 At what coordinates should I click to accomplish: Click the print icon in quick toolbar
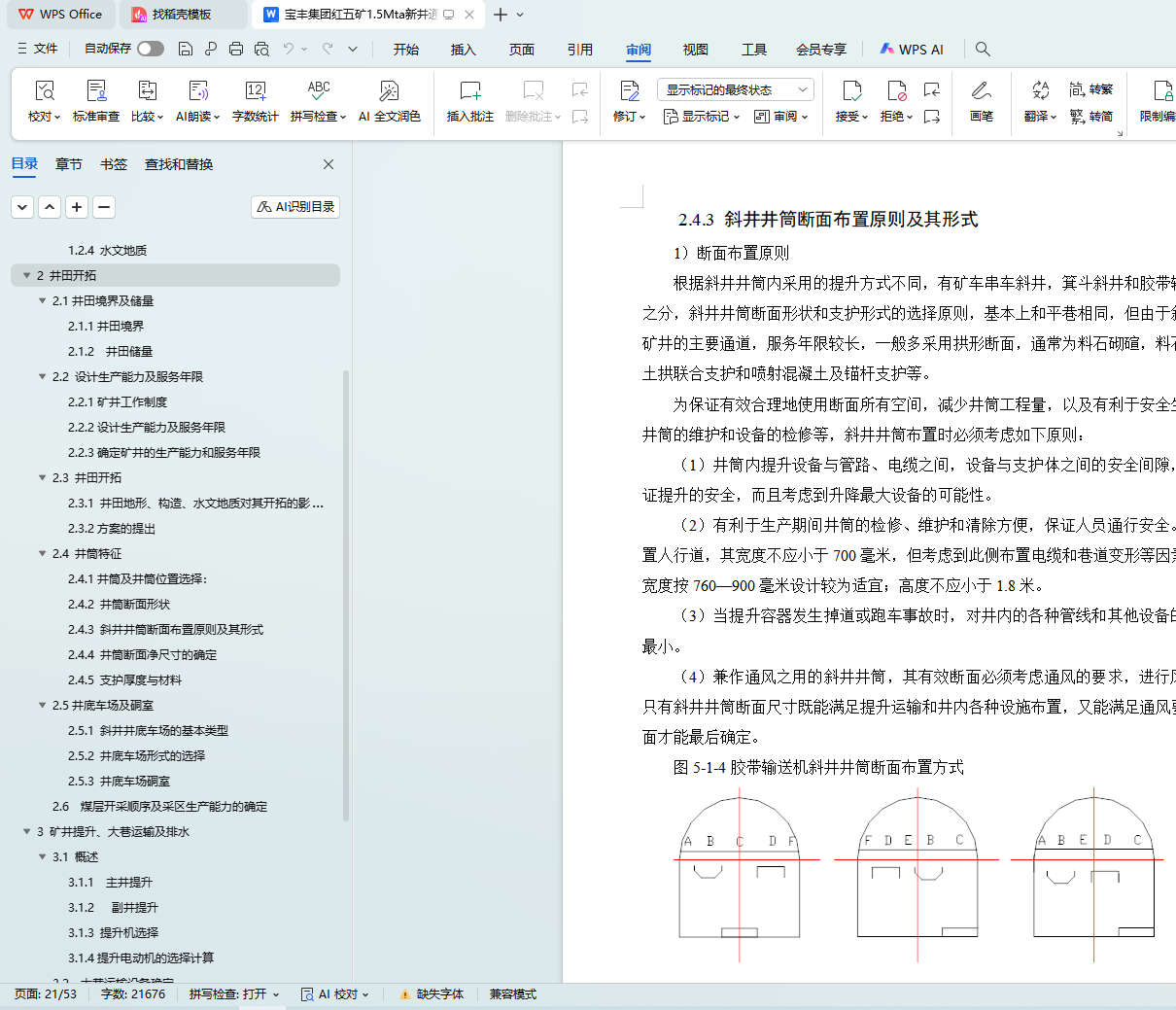[x=236, y=49]
